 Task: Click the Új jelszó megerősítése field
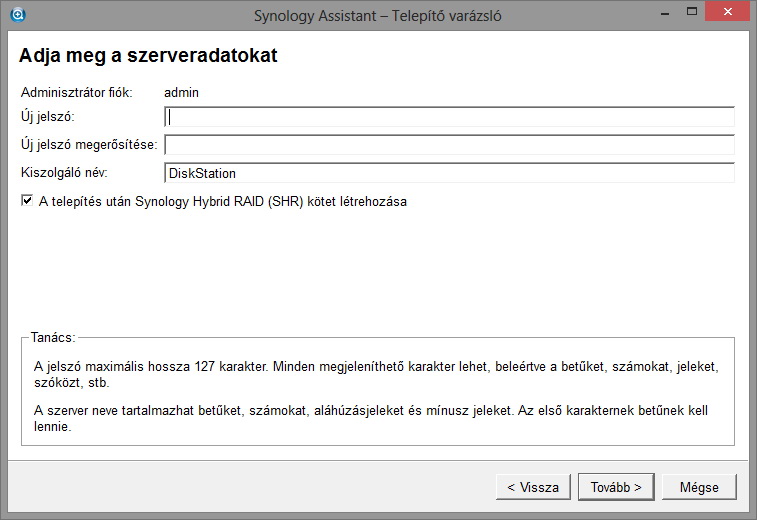coord(449,145)
